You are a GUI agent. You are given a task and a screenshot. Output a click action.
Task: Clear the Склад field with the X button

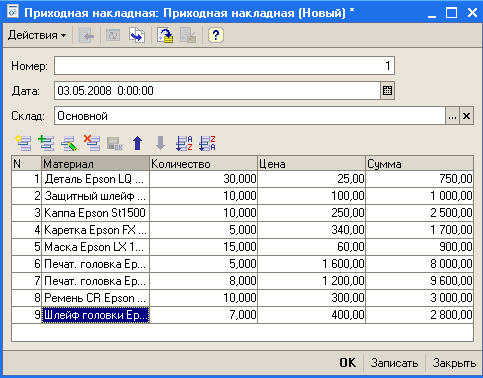[x=466, y=116]
